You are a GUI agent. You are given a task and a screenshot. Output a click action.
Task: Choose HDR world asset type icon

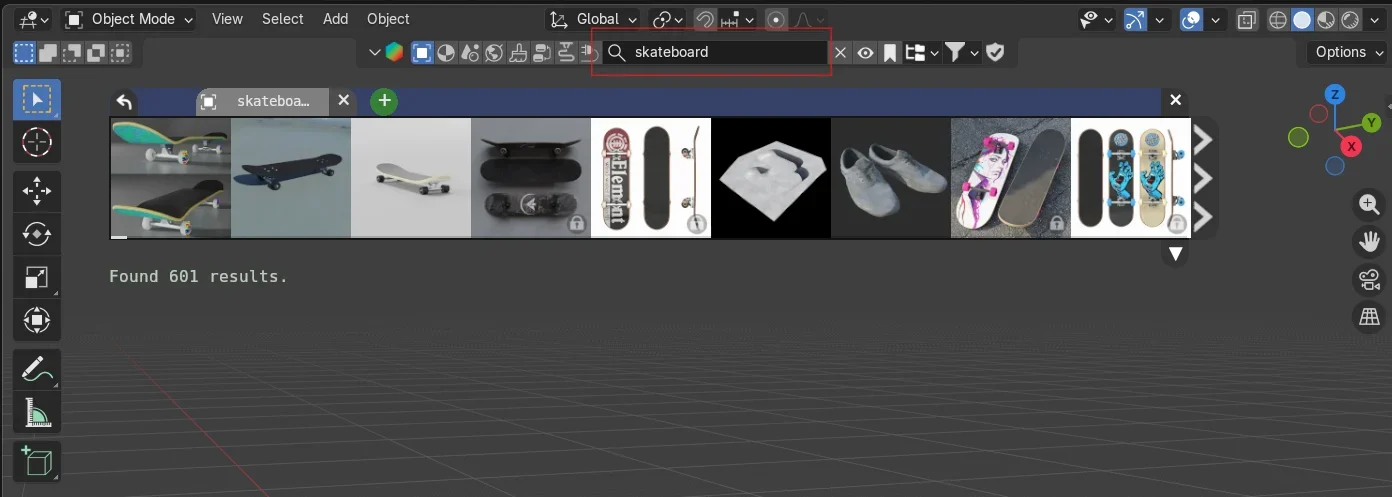coord(494,52)
